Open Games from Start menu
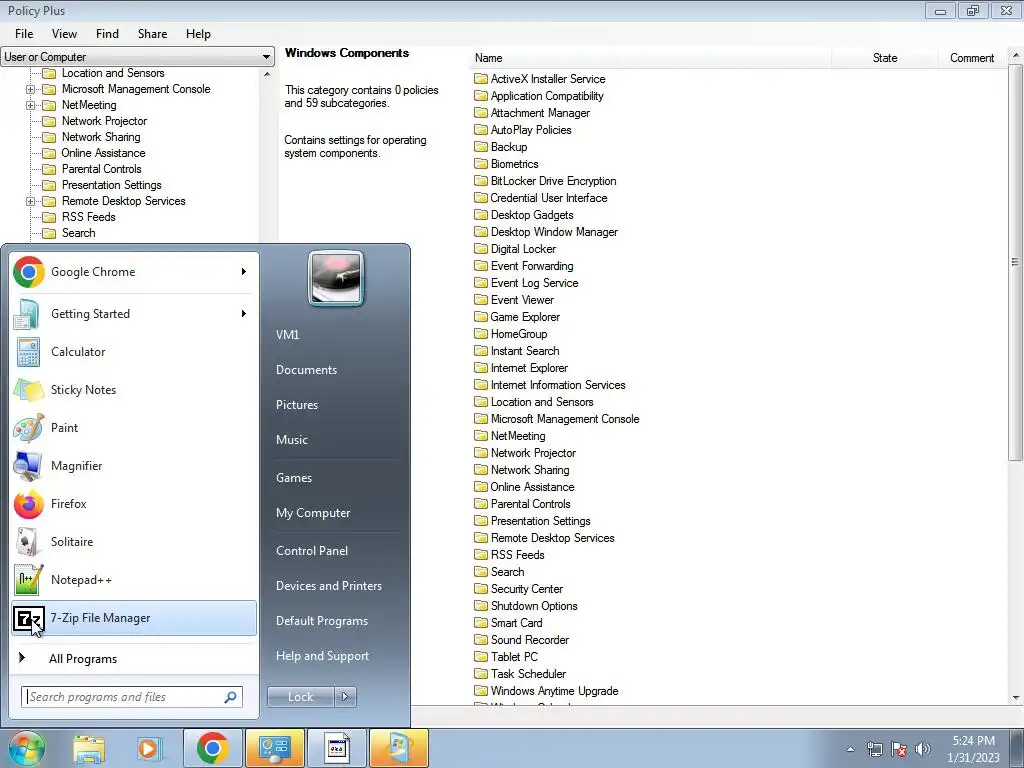The image size is (1024, 768). point(294,478)
